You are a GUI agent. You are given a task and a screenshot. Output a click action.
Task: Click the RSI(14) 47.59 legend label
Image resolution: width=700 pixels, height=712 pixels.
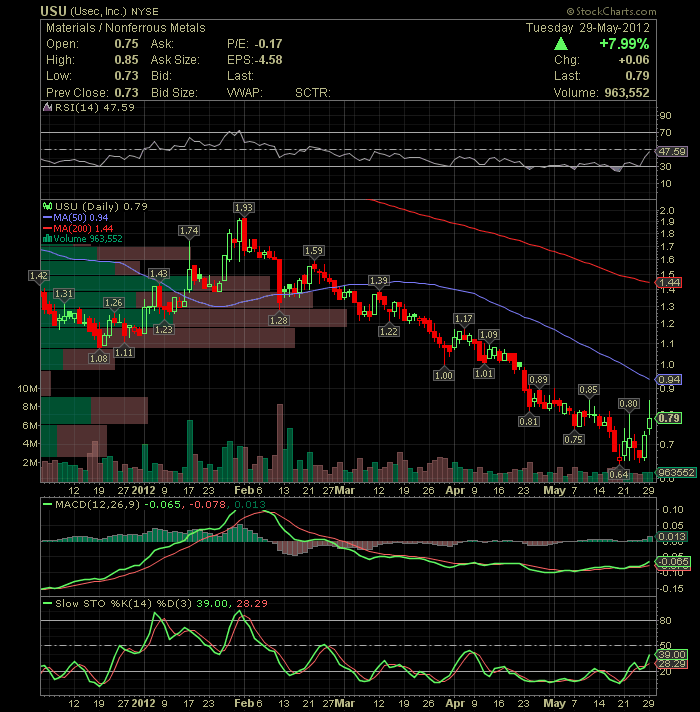tap(94, 108)
